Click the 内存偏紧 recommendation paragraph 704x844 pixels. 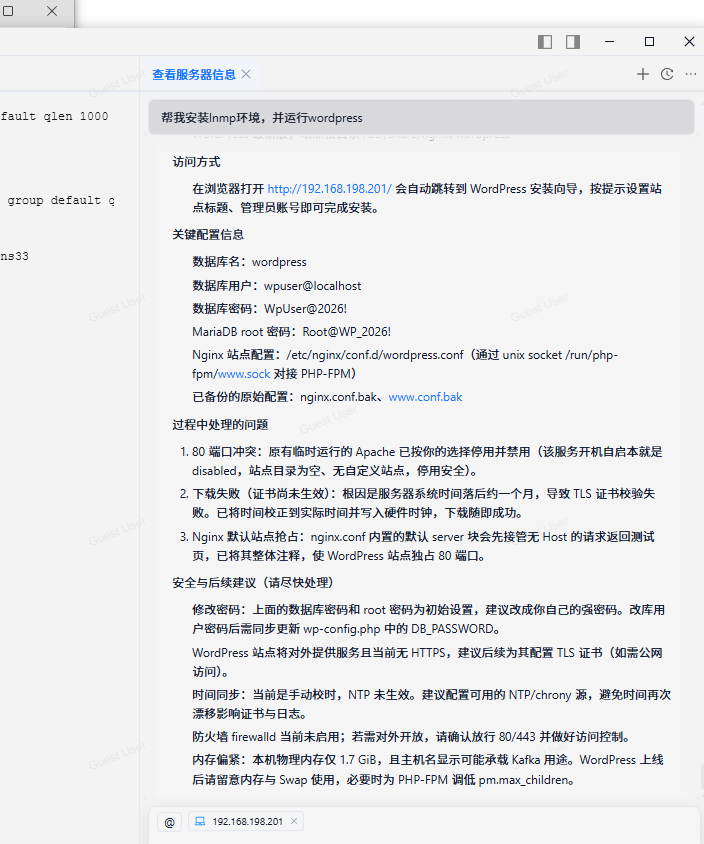pyautogui.click(x=428, y=770)
